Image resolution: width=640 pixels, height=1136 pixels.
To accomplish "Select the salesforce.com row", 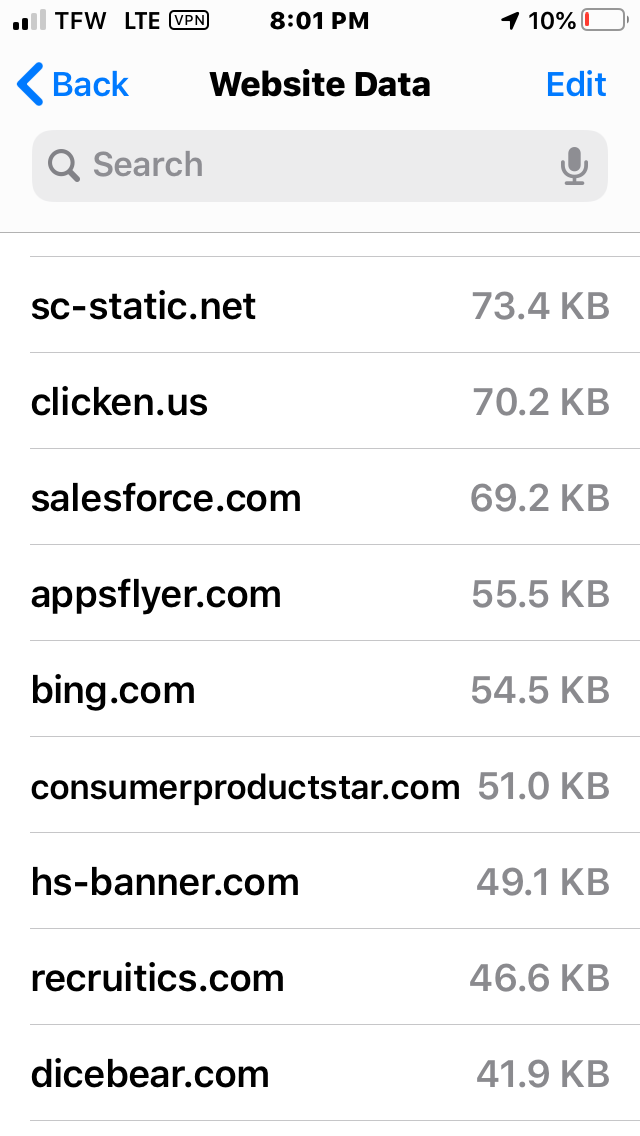I will coord(320,497).
